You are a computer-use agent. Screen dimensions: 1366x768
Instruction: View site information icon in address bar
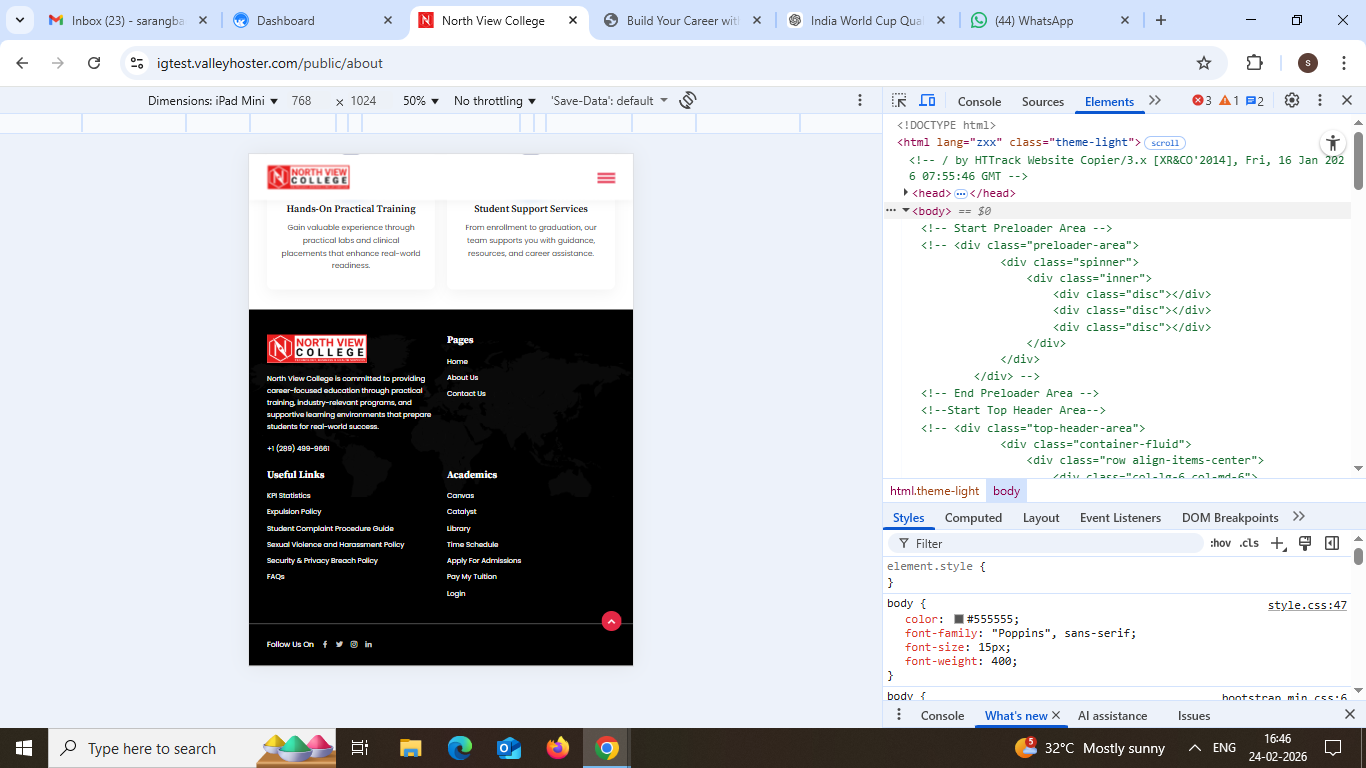pos(137,63)
